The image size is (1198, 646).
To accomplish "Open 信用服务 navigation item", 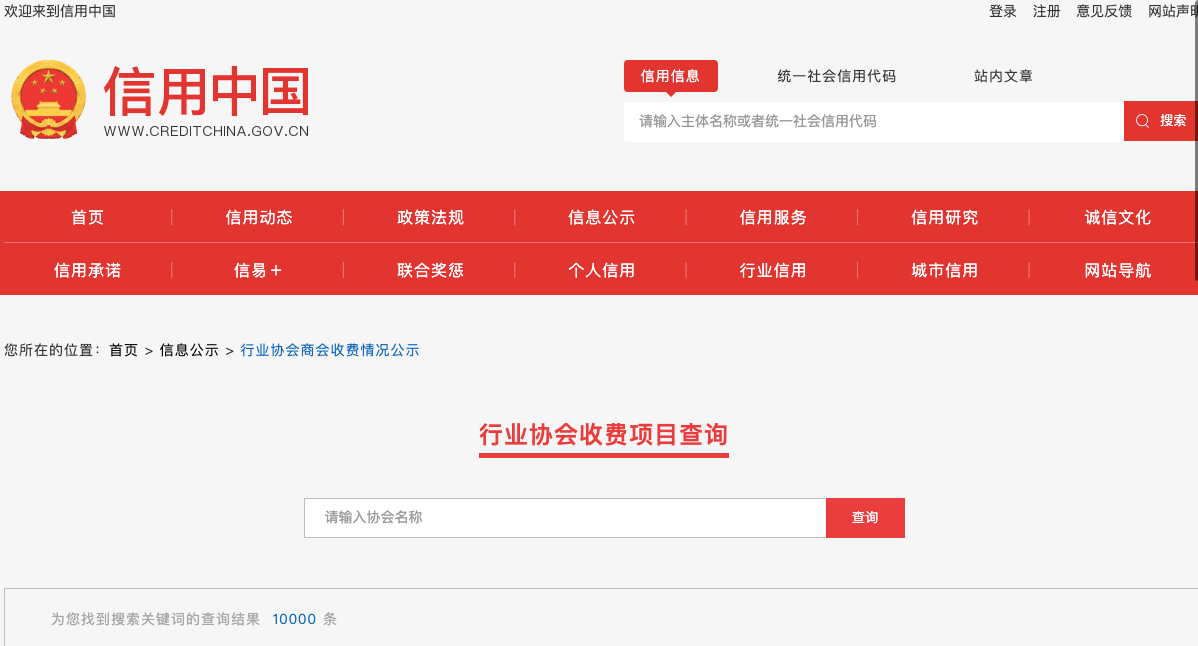I will point(772,218).
